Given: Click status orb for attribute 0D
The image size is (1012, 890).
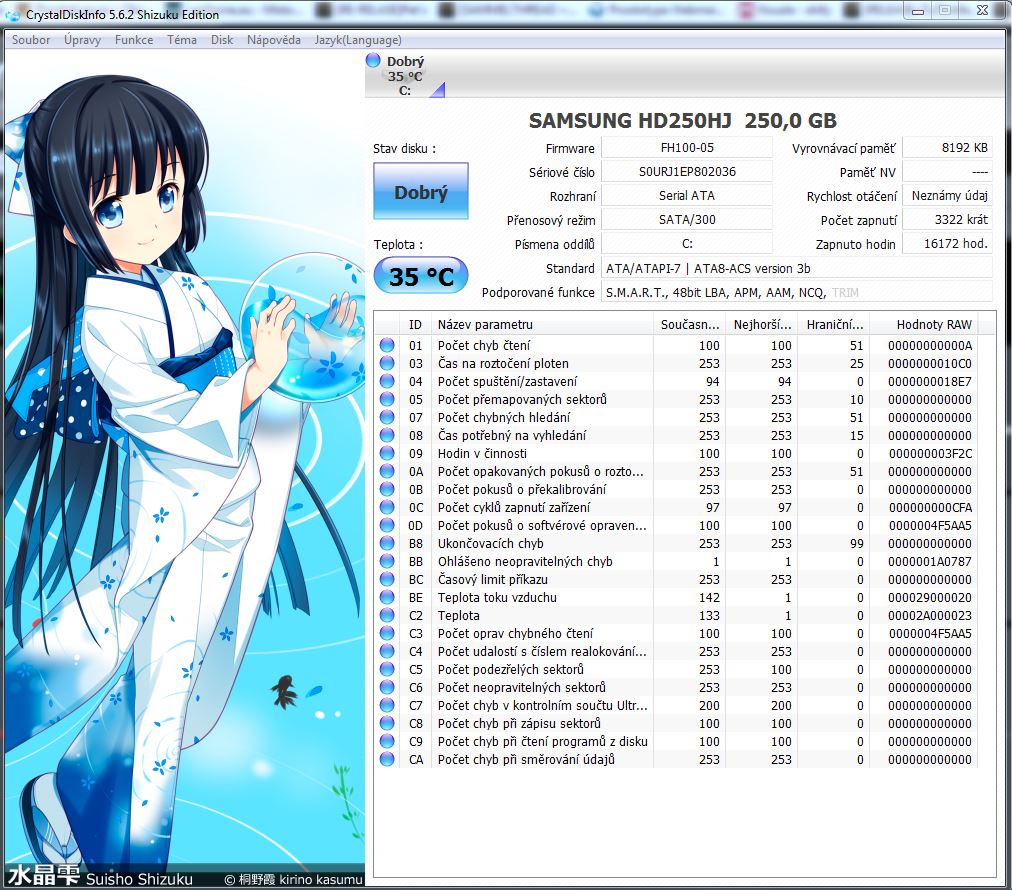Looking at the screenshot, I should (387, 526).
